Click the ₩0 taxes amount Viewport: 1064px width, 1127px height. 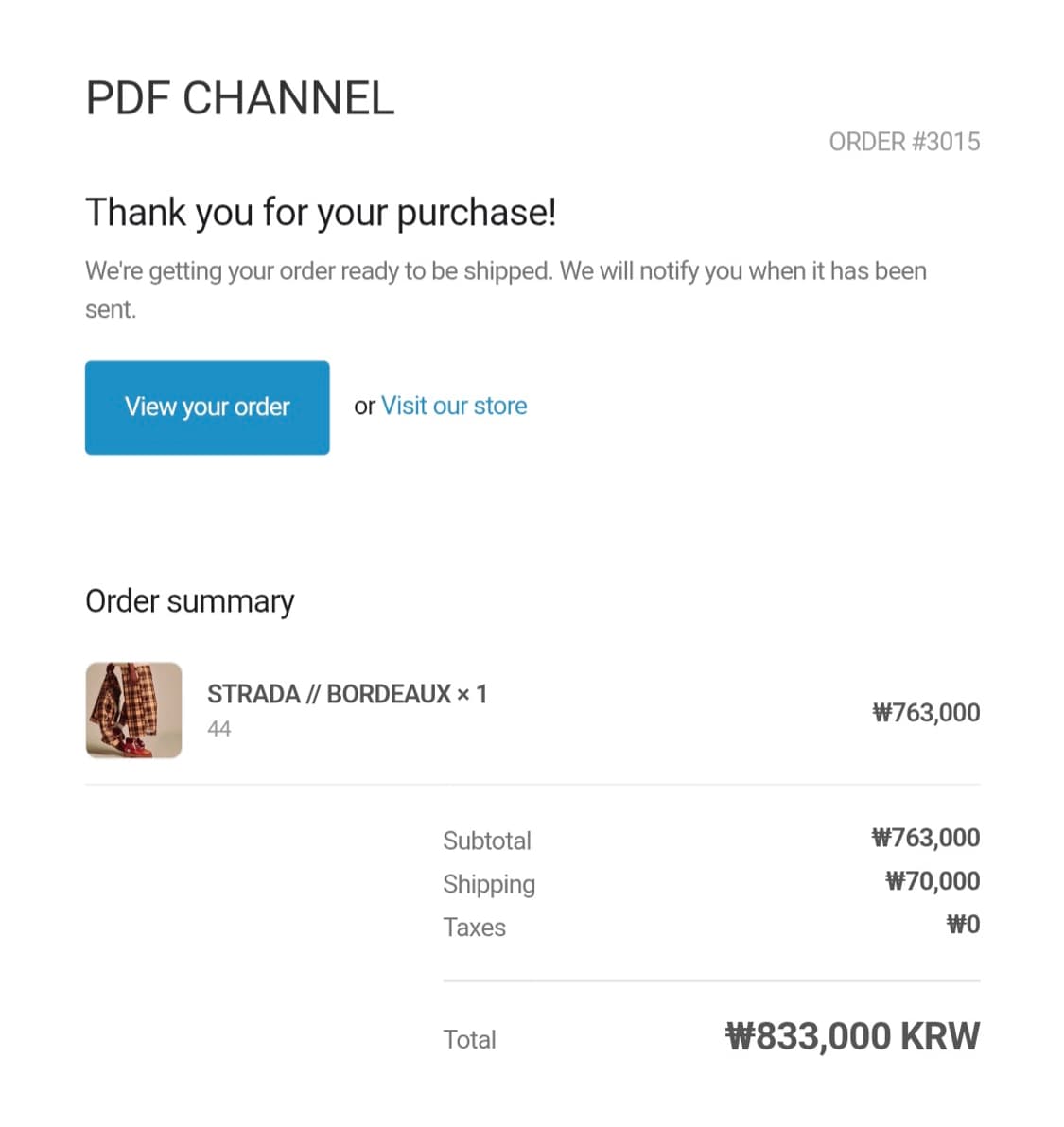point(963,924)
